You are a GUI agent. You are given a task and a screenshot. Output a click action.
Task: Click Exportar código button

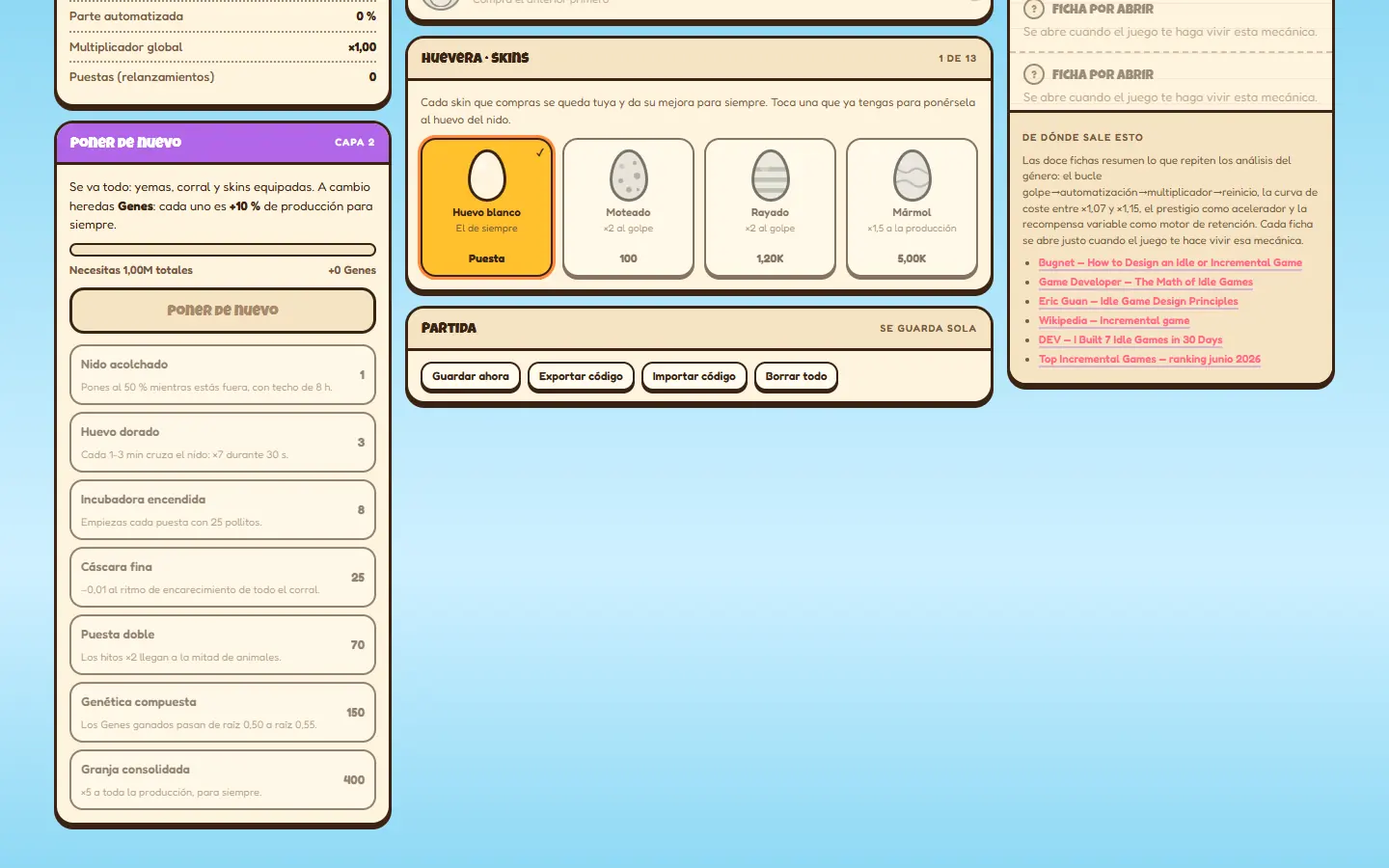(x=581, y=376)
